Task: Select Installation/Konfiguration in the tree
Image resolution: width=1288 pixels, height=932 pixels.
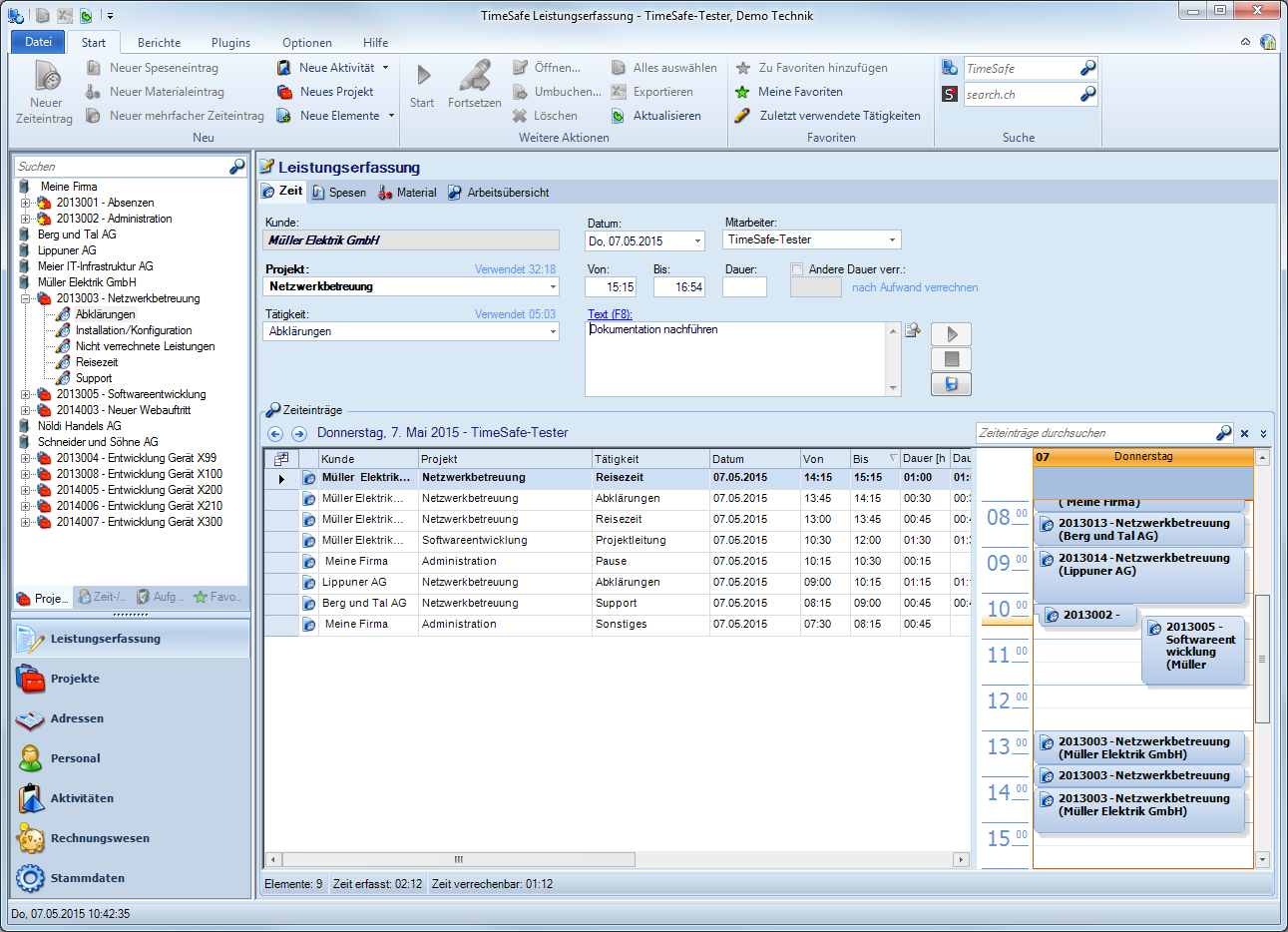Action: (134, 330)
